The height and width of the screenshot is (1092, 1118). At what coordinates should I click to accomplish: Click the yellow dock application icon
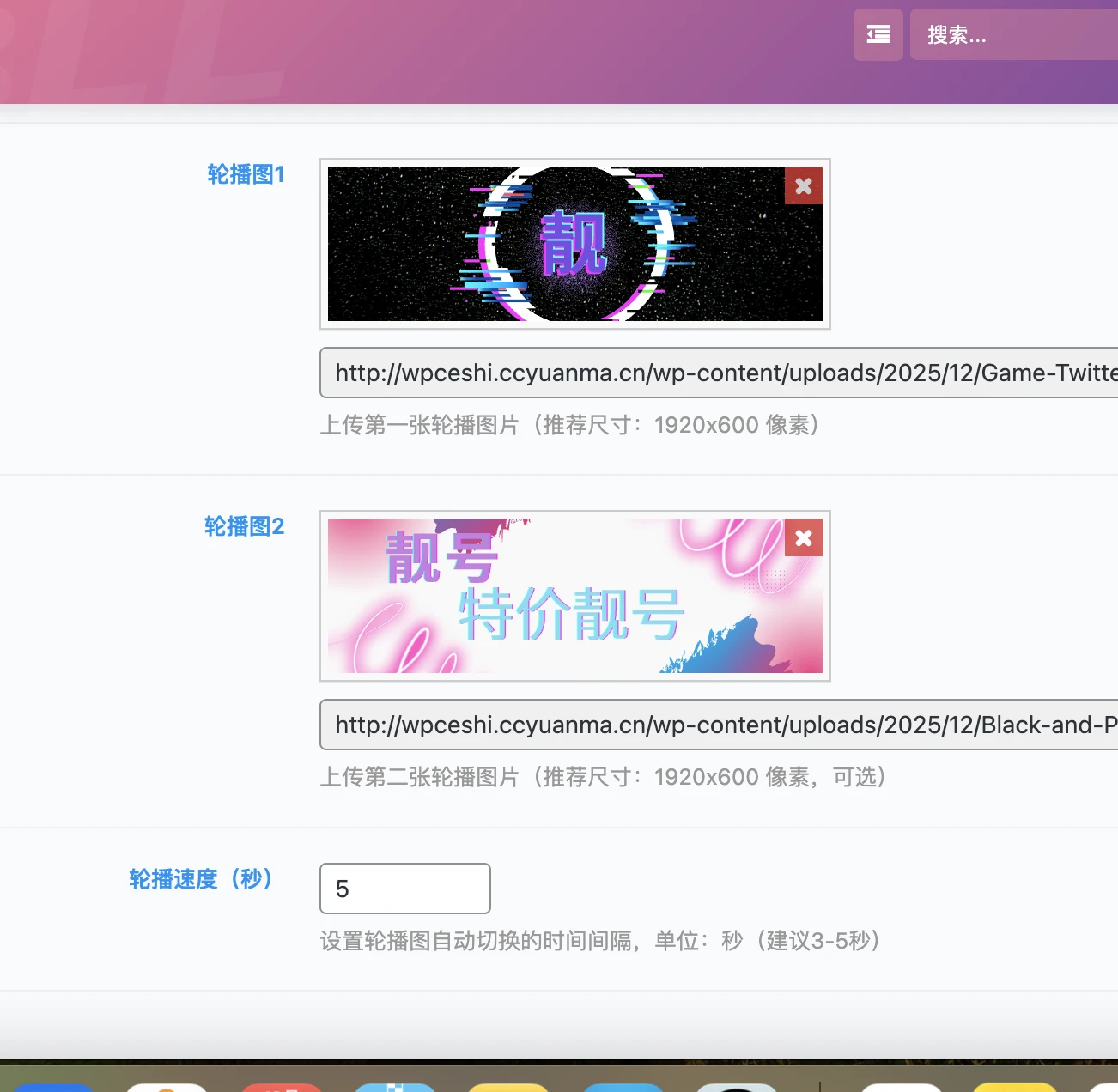point(508,1086)
